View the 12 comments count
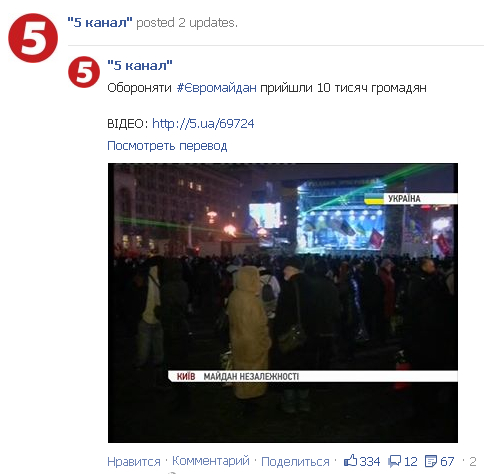 coord(411,462)
